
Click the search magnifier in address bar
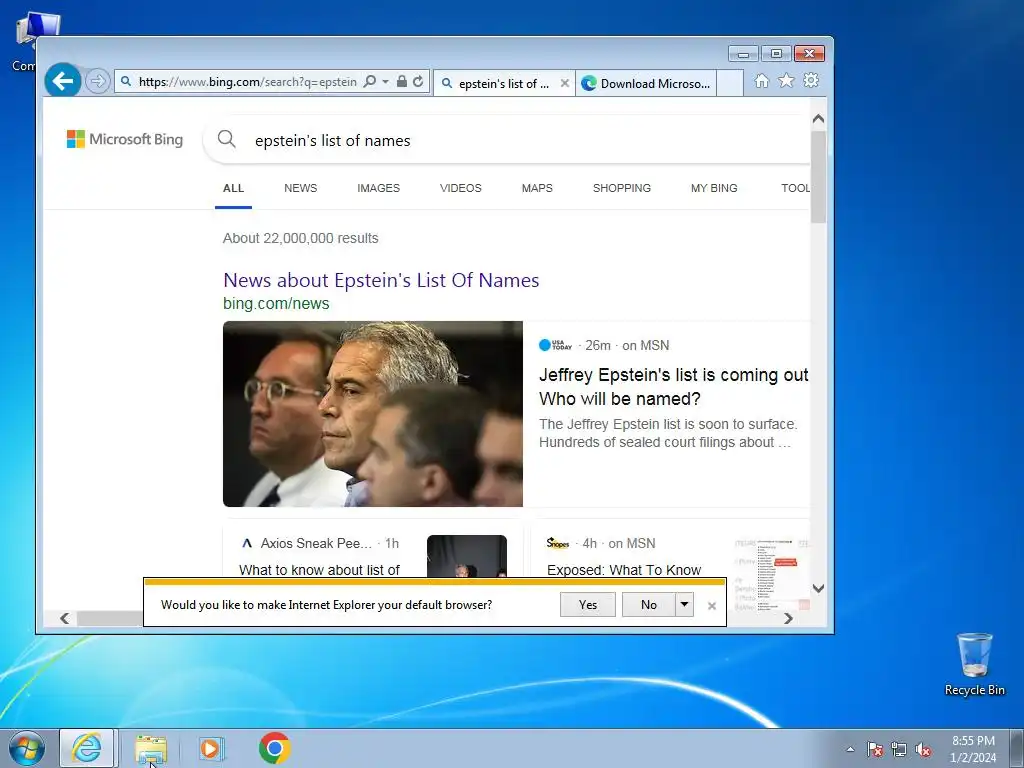click(370, 82)
